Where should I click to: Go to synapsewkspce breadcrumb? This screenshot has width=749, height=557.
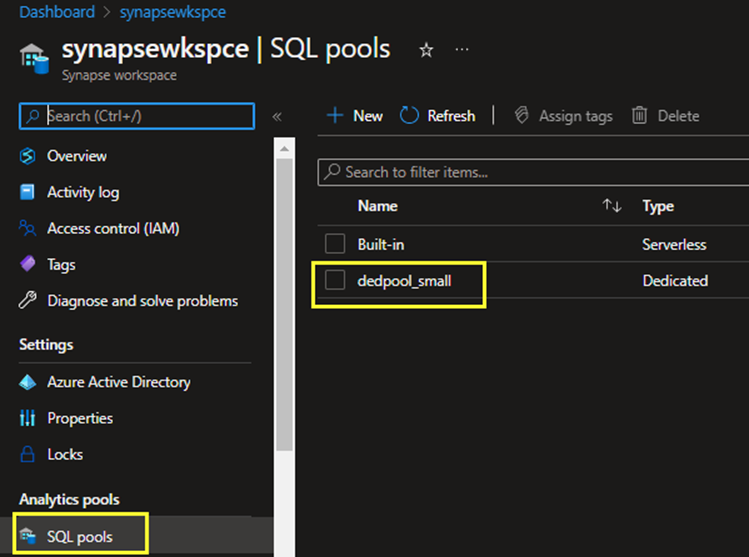[x=173, y=12]
